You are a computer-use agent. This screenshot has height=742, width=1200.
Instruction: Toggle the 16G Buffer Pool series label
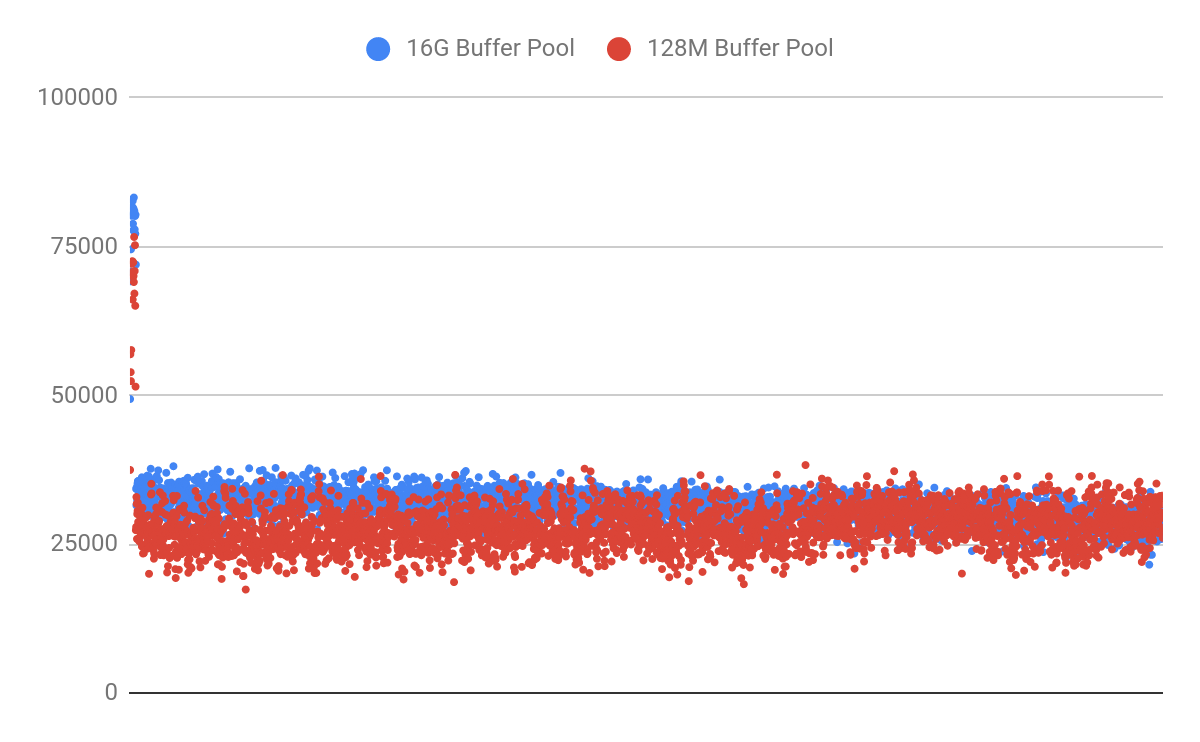(490, 48)
